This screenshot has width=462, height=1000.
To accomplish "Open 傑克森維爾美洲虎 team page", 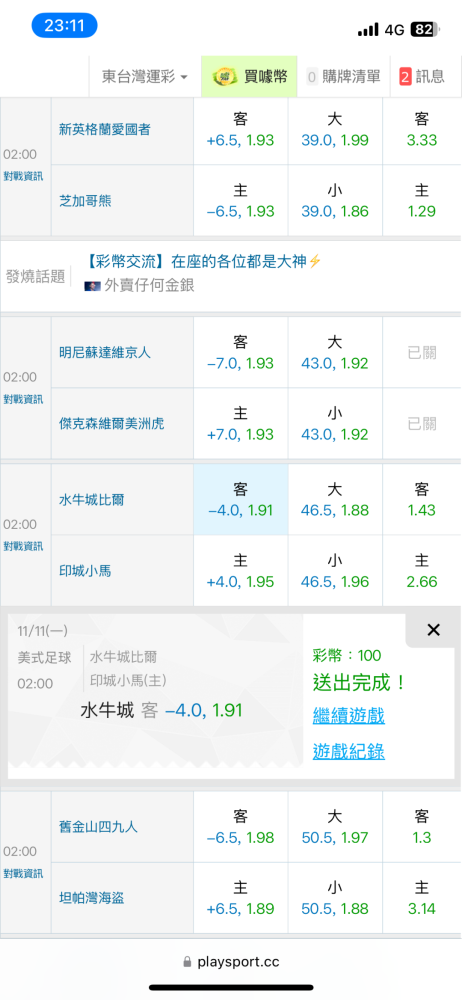I will click(x=111, y=423).
